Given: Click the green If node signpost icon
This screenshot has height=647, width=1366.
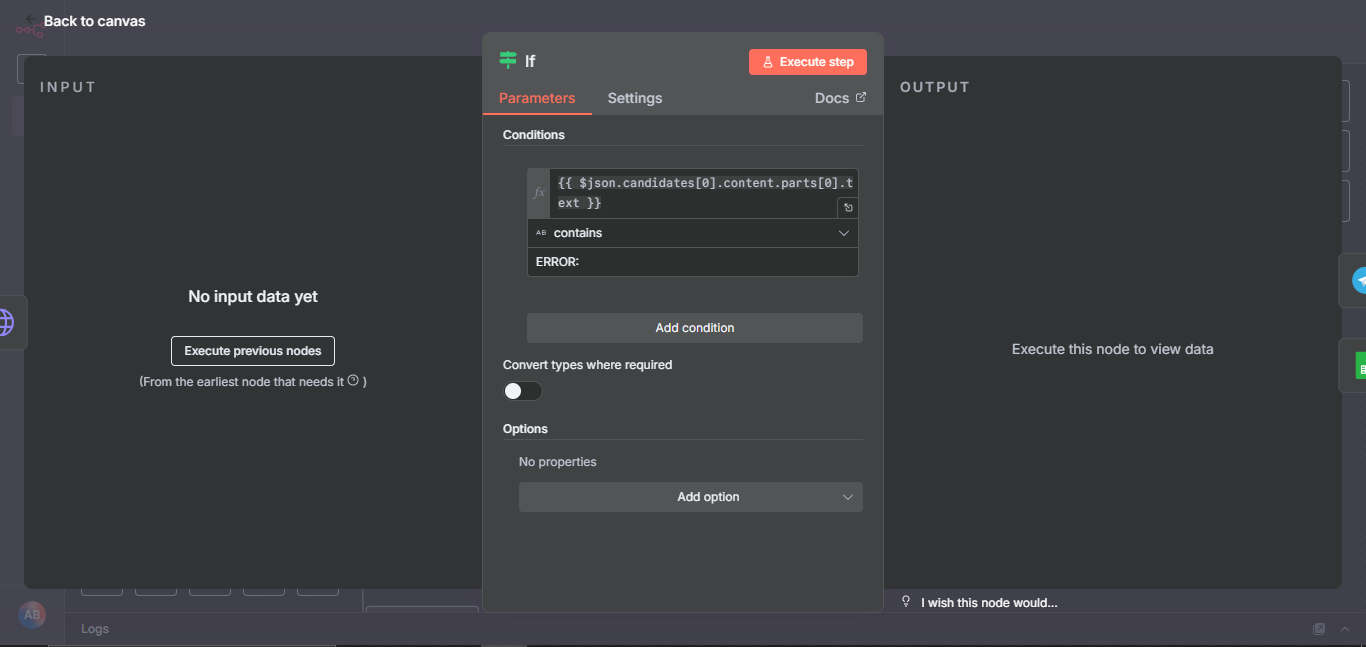Looking at the screenshot, I should point(508,61).
